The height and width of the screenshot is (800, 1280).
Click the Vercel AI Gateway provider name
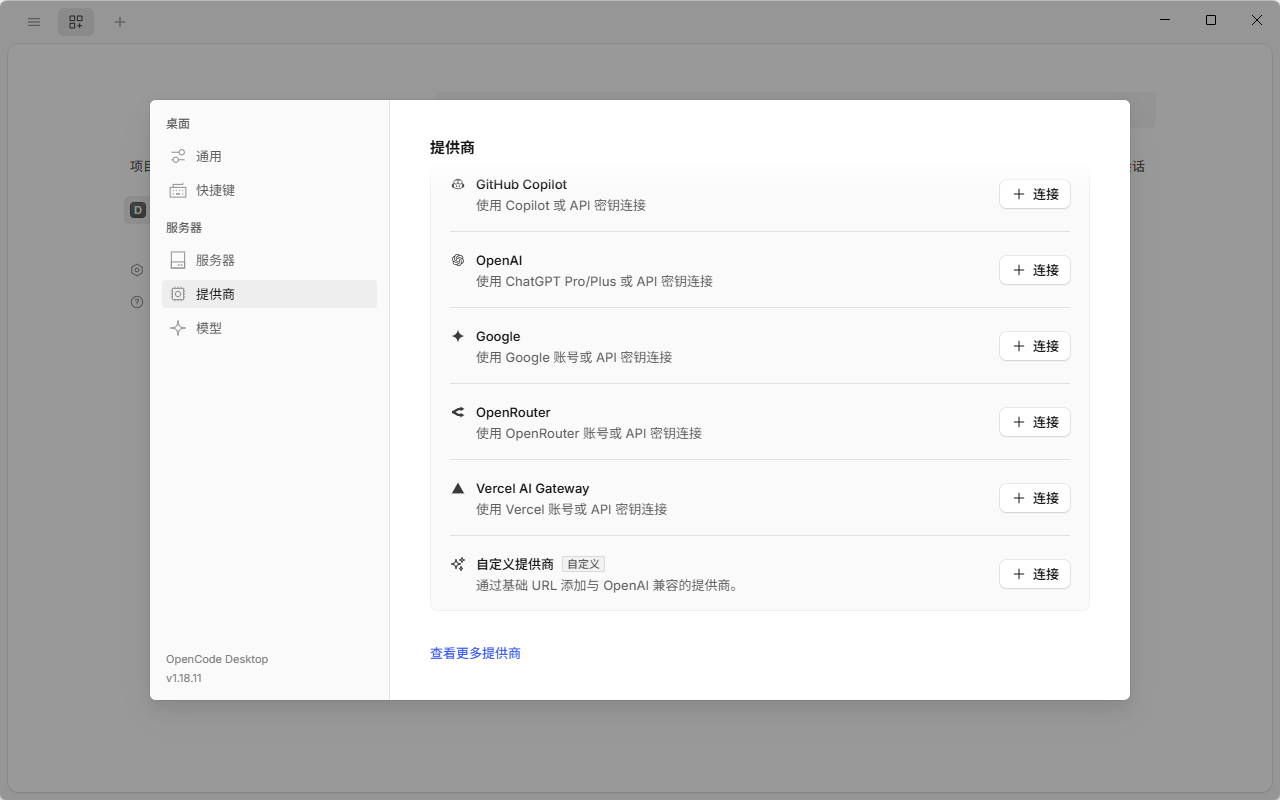(532, 488)
